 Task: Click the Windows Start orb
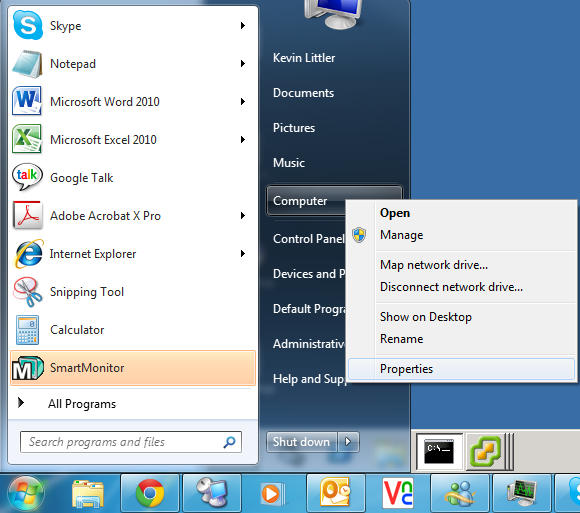[26, 493]
